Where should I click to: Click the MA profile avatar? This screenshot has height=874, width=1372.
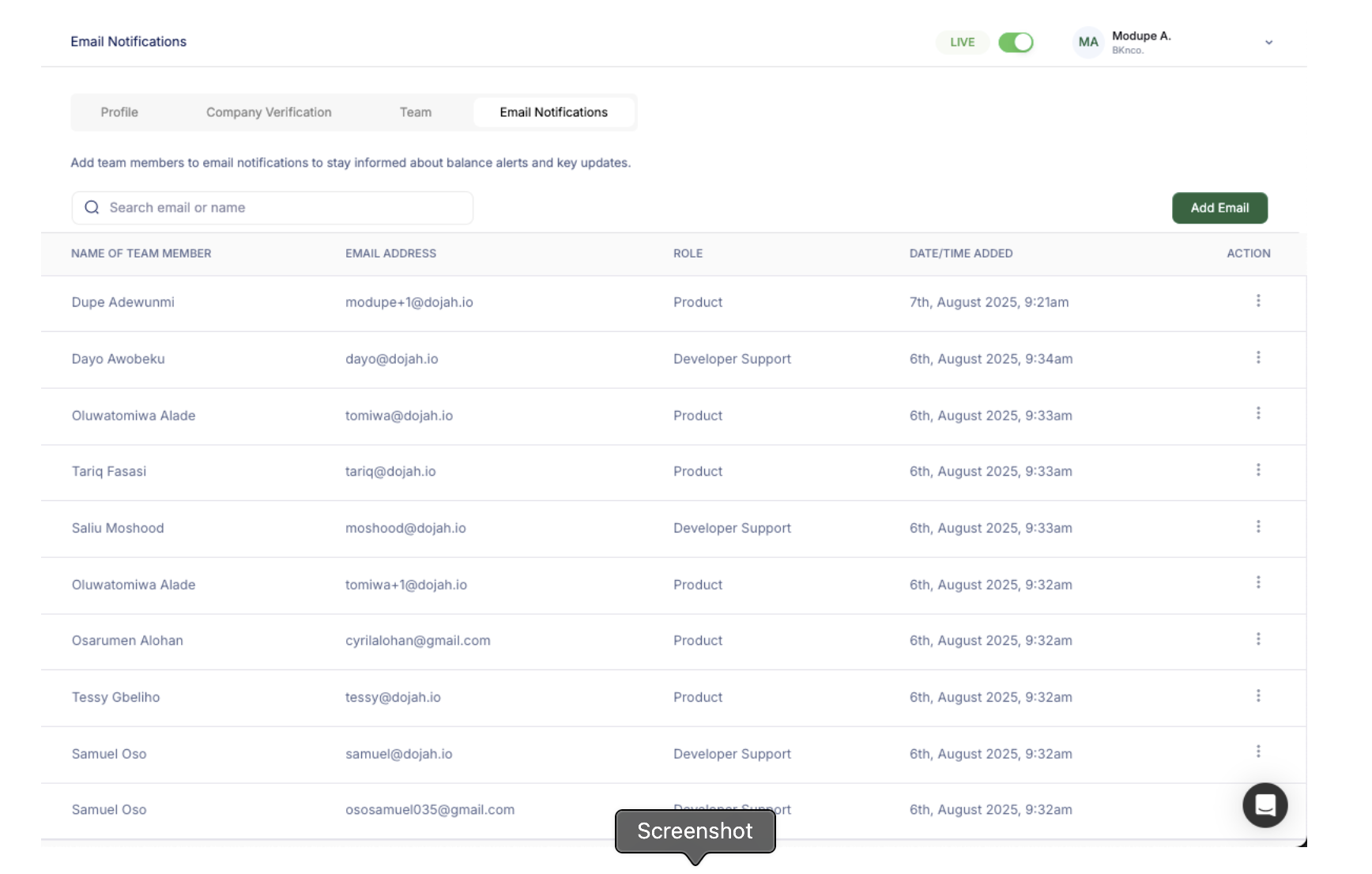(x=1088, y=43)
